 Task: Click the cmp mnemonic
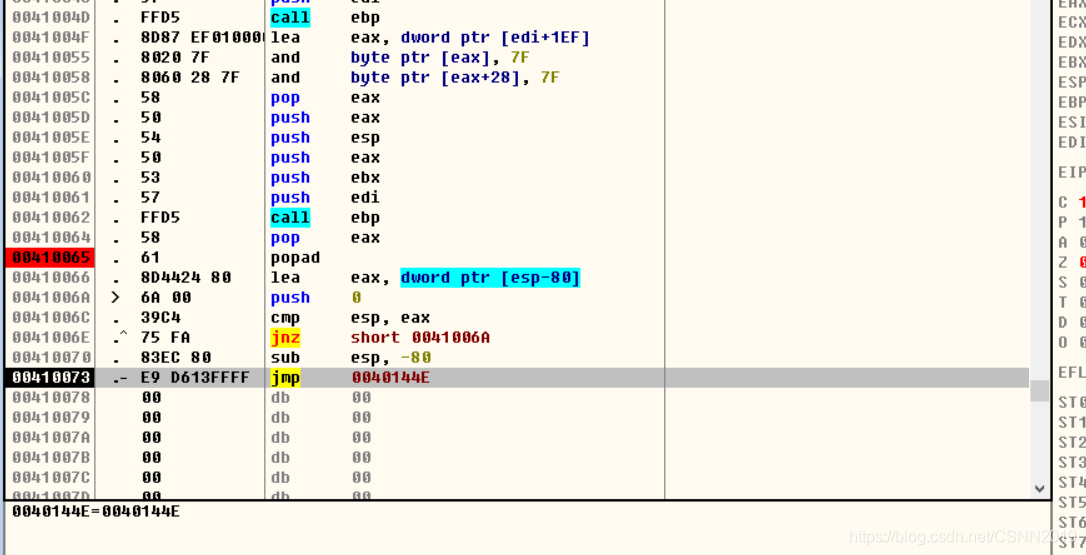285,318
